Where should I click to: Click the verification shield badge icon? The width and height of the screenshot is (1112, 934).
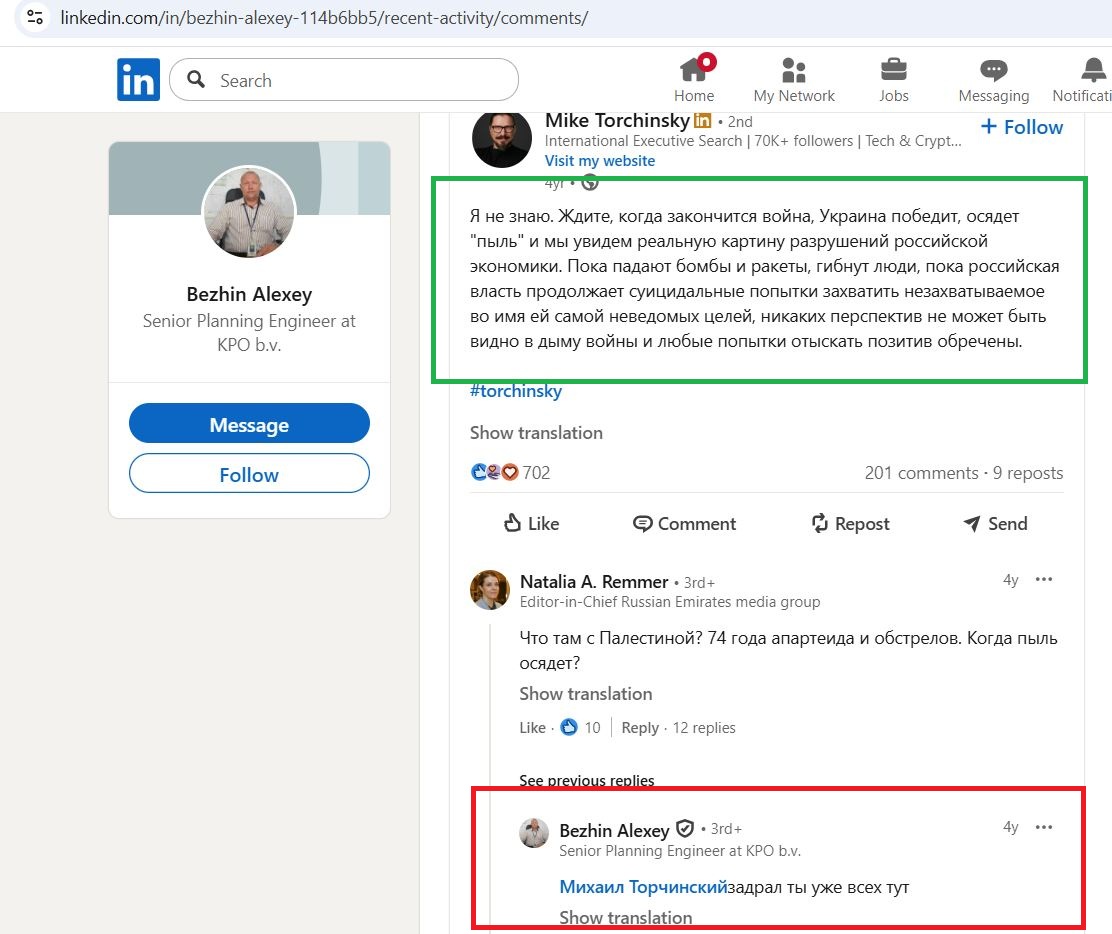684,828
